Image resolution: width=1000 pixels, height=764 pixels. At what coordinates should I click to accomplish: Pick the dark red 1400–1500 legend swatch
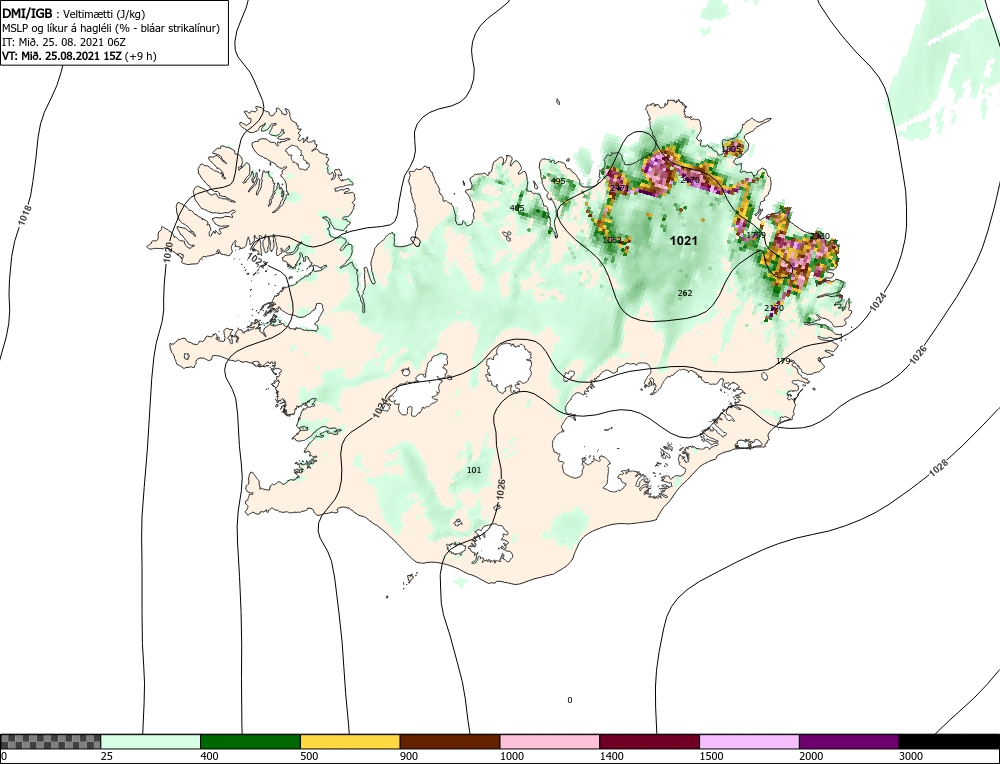649,741
